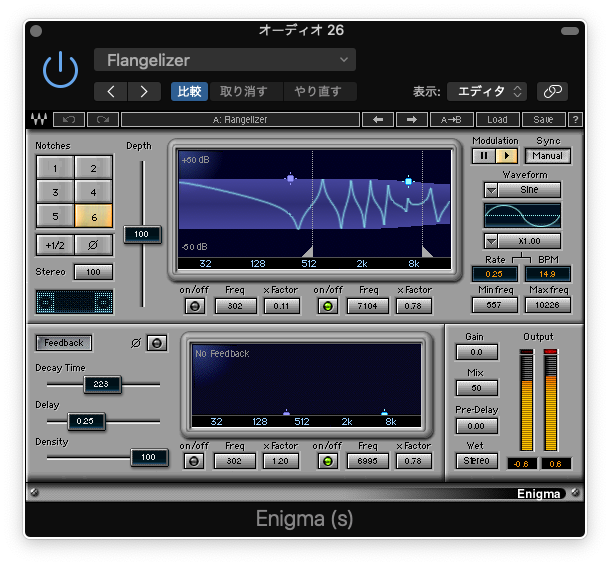Open Waveform dropdown arrow next to Sine
610x566 pixels.
pyautogui.click(x=491, y=190)
